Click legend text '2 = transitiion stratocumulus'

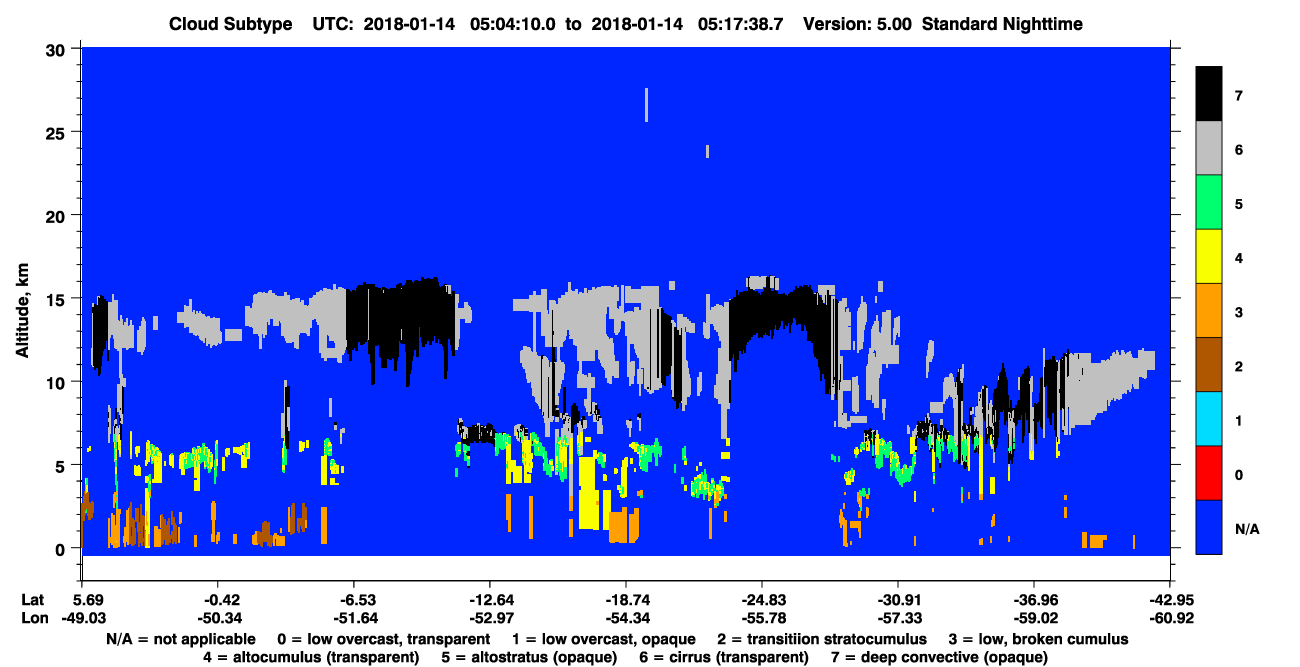[x=822, y=639]
